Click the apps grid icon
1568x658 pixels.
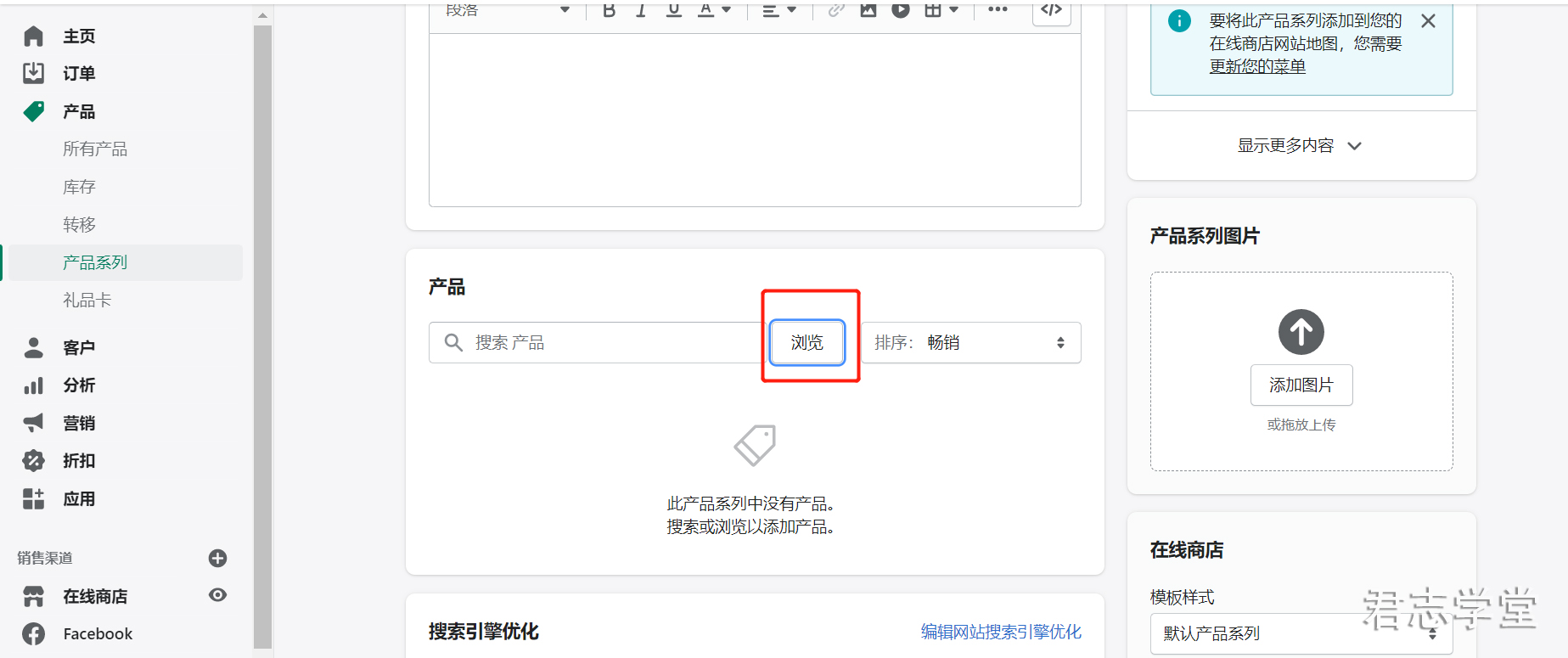pos(33,498)
